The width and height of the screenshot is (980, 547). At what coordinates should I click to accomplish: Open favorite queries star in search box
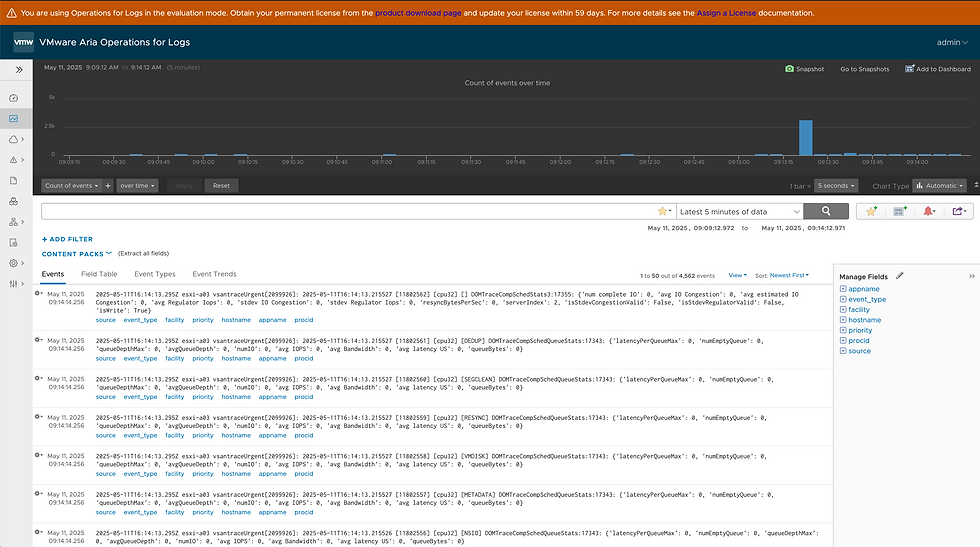[x=664, y=211]
